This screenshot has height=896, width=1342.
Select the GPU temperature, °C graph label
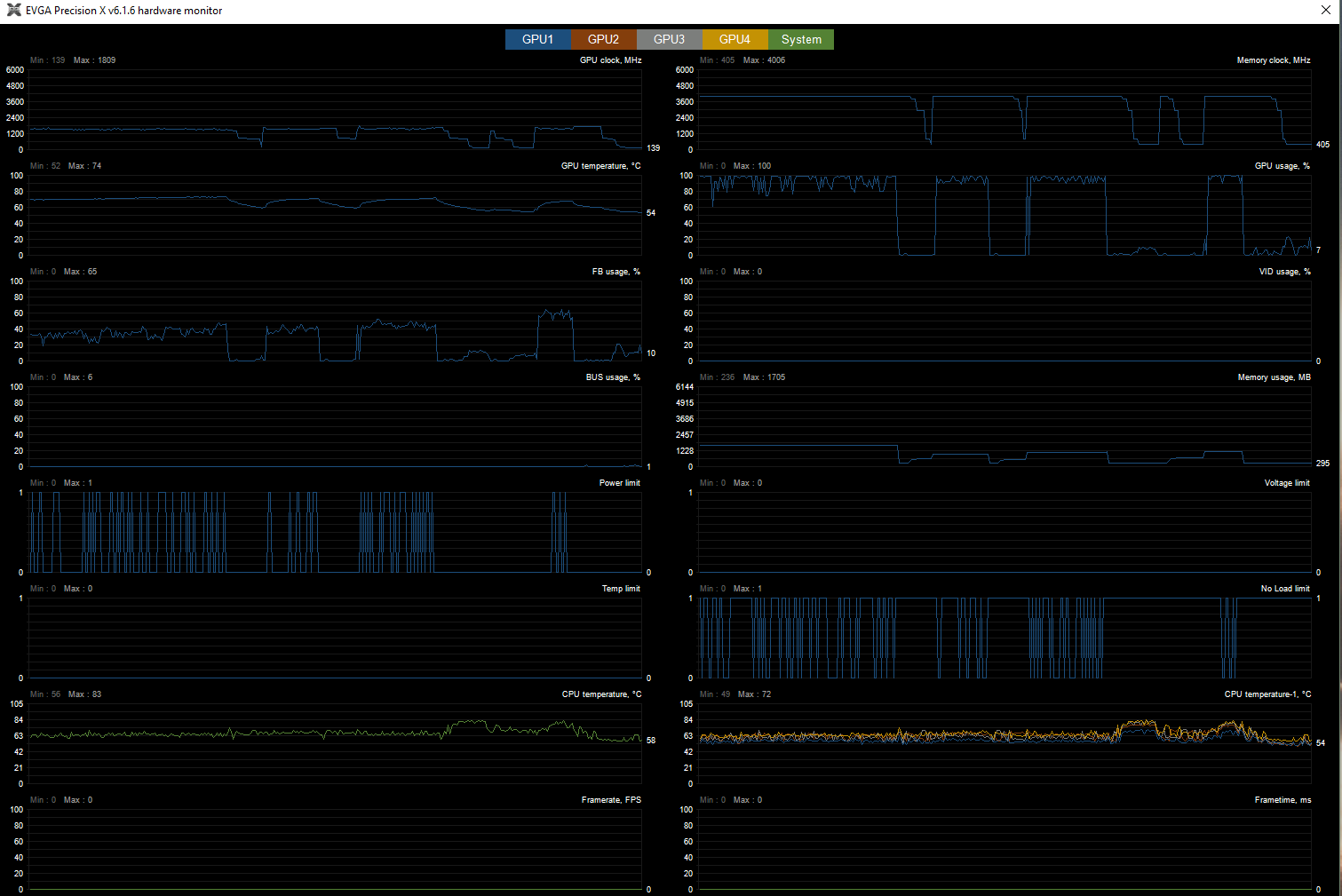tap(600, 166)
